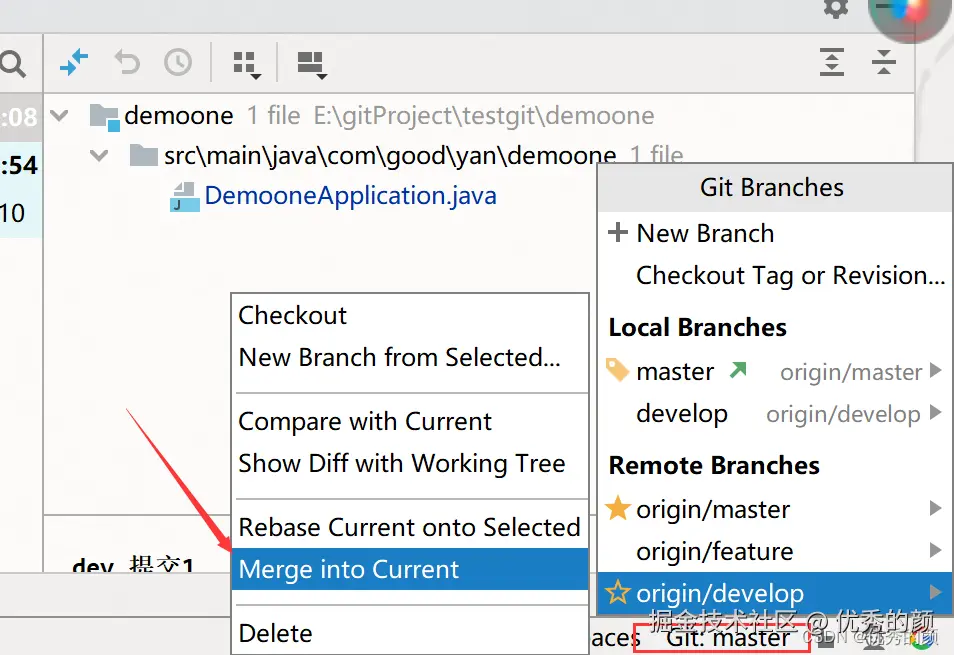Click the expand all icon

click(x=831, y=63)
